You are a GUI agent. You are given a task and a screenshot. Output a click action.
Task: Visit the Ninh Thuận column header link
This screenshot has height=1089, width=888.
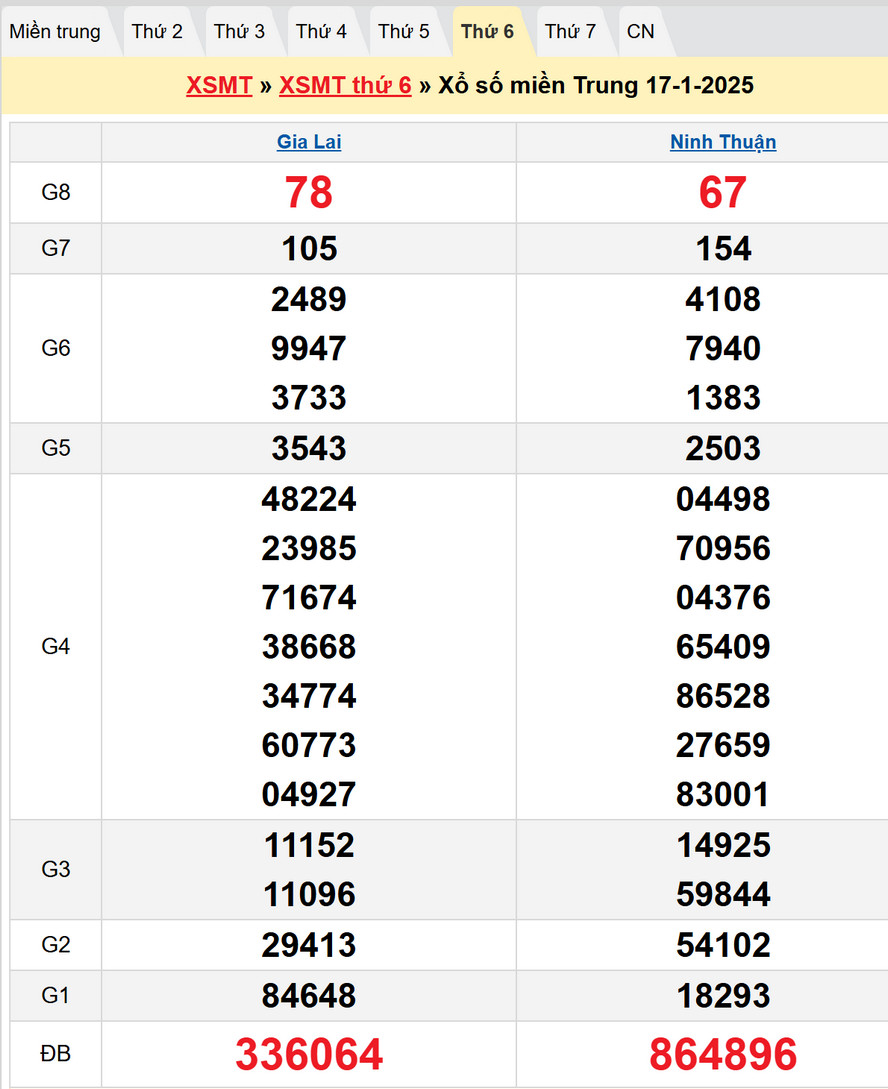point(723,142)
